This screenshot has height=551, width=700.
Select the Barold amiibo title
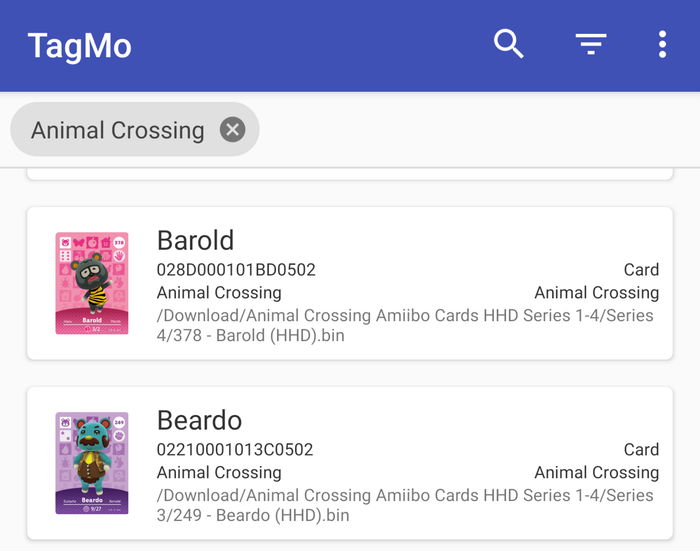coord(196,240)
